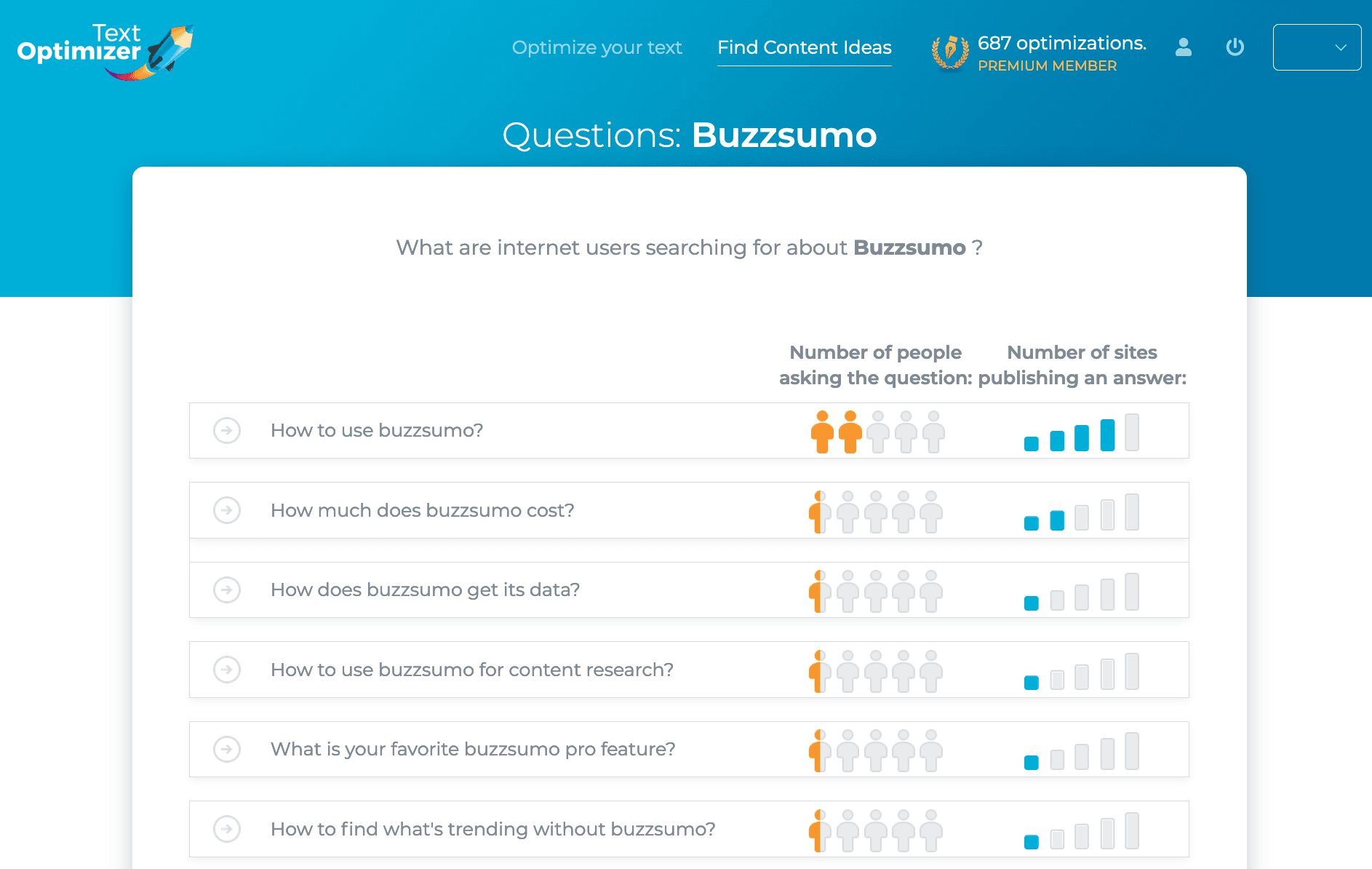Open the arrow beside "How to use buzzsumo?"
The height and width of the screenshot is (869, 1372).
click(x=228, y=431)
